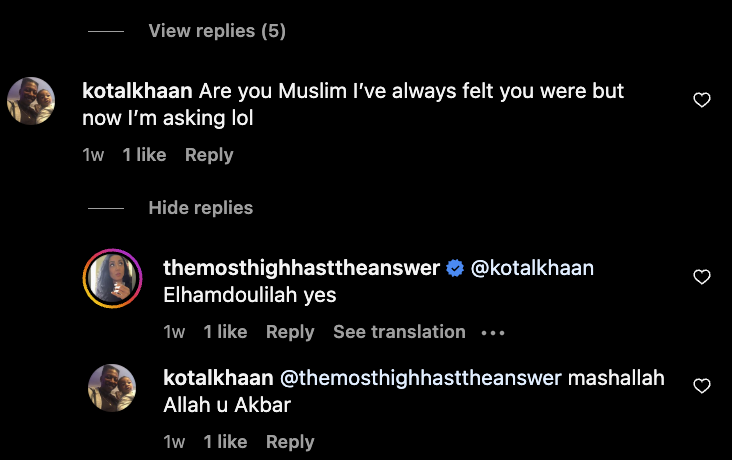The width and height of the screenshot is (732, 460).
Task: Open the @themosthighhasttheanswer mention link
Action: click(x=421, y=378)
